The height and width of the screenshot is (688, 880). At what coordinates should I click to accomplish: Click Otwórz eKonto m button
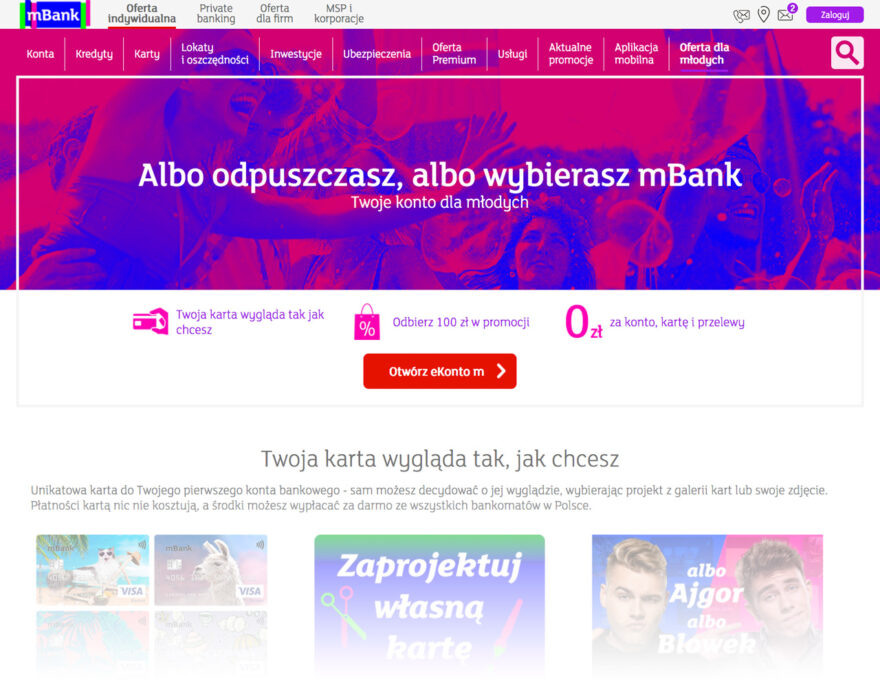click(439, 371)
